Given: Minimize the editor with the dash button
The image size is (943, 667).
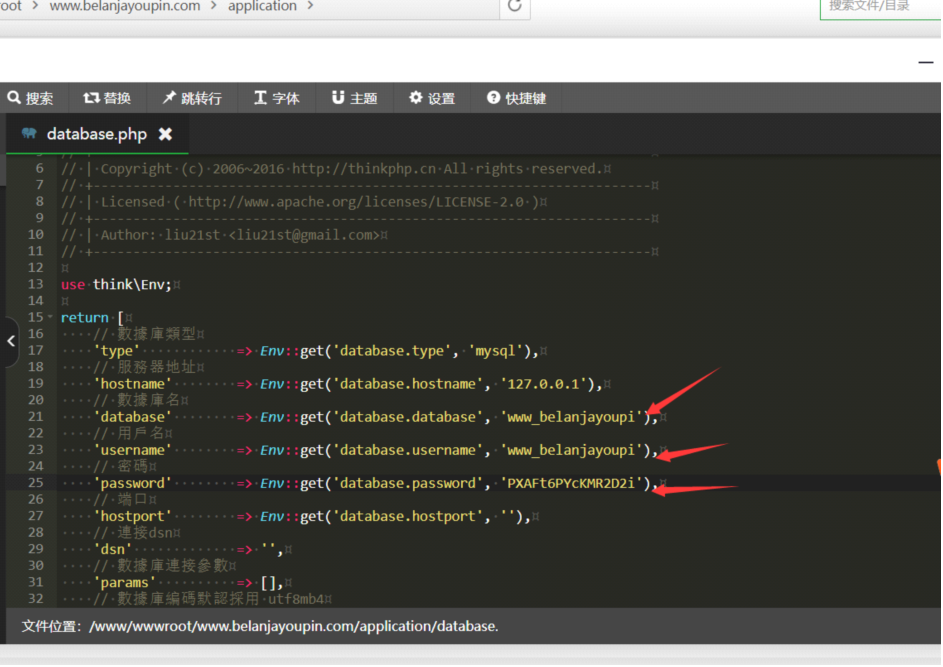Looking at the screenshot, I should click(x=926, y=62).
